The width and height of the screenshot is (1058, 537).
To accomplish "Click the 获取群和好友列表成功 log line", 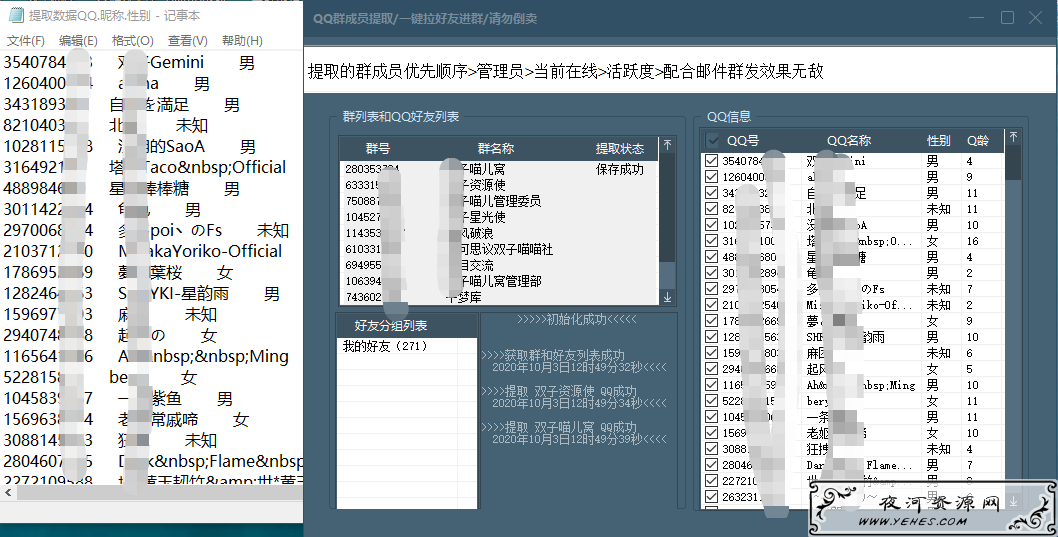I will (x=553, y=355).
